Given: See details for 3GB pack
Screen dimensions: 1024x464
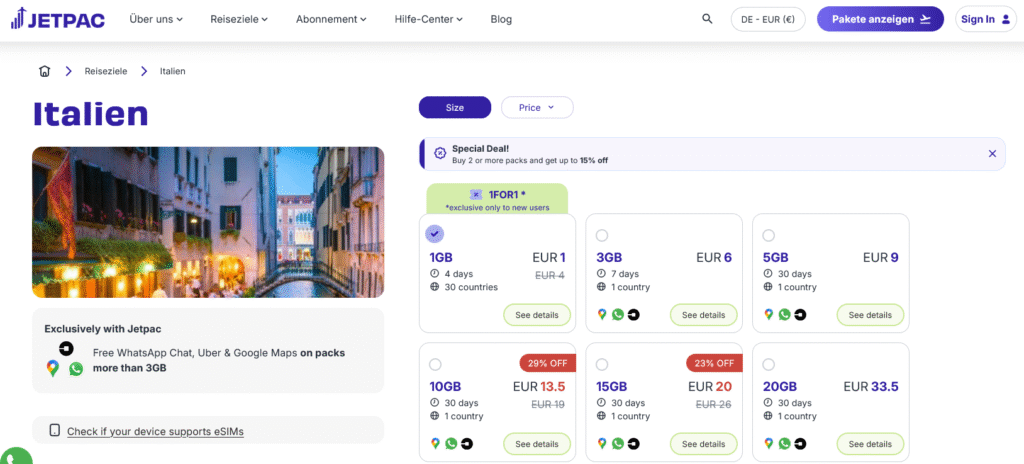Looking at the screenshot, I should tap(703, 315).
